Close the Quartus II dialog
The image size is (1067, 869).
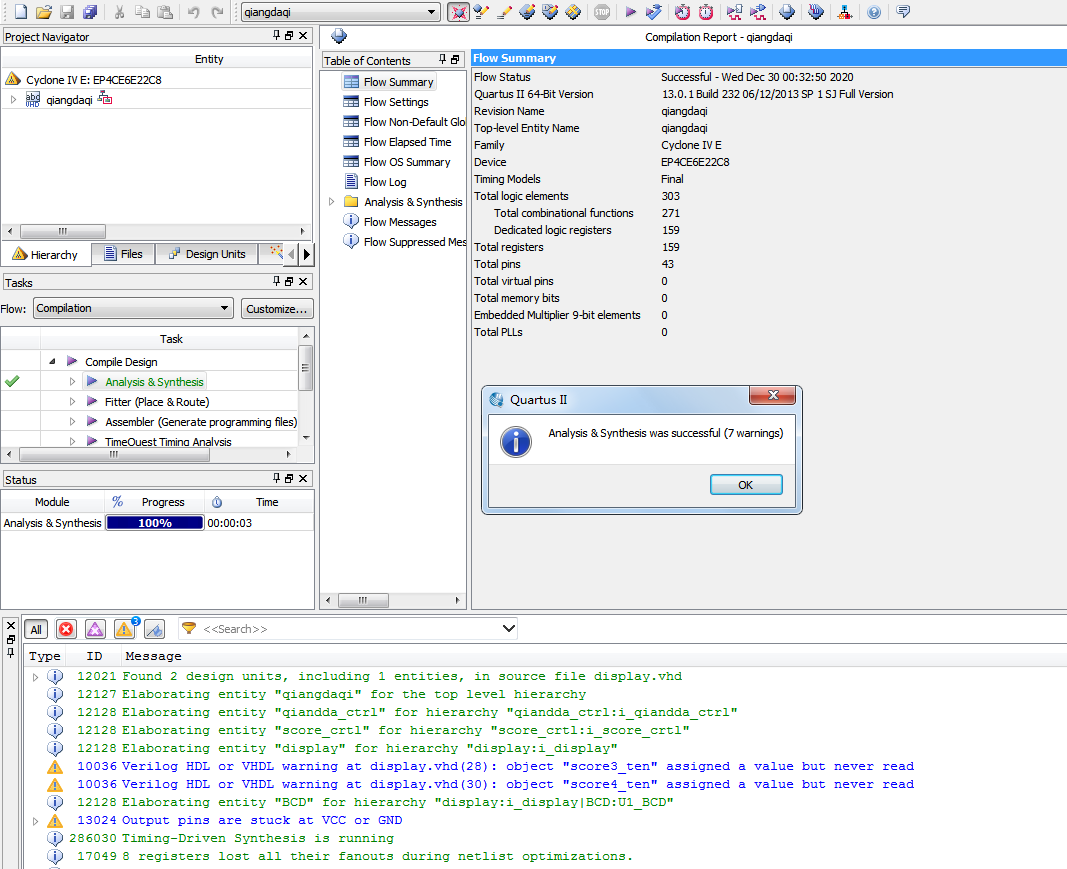pos(772,395)
